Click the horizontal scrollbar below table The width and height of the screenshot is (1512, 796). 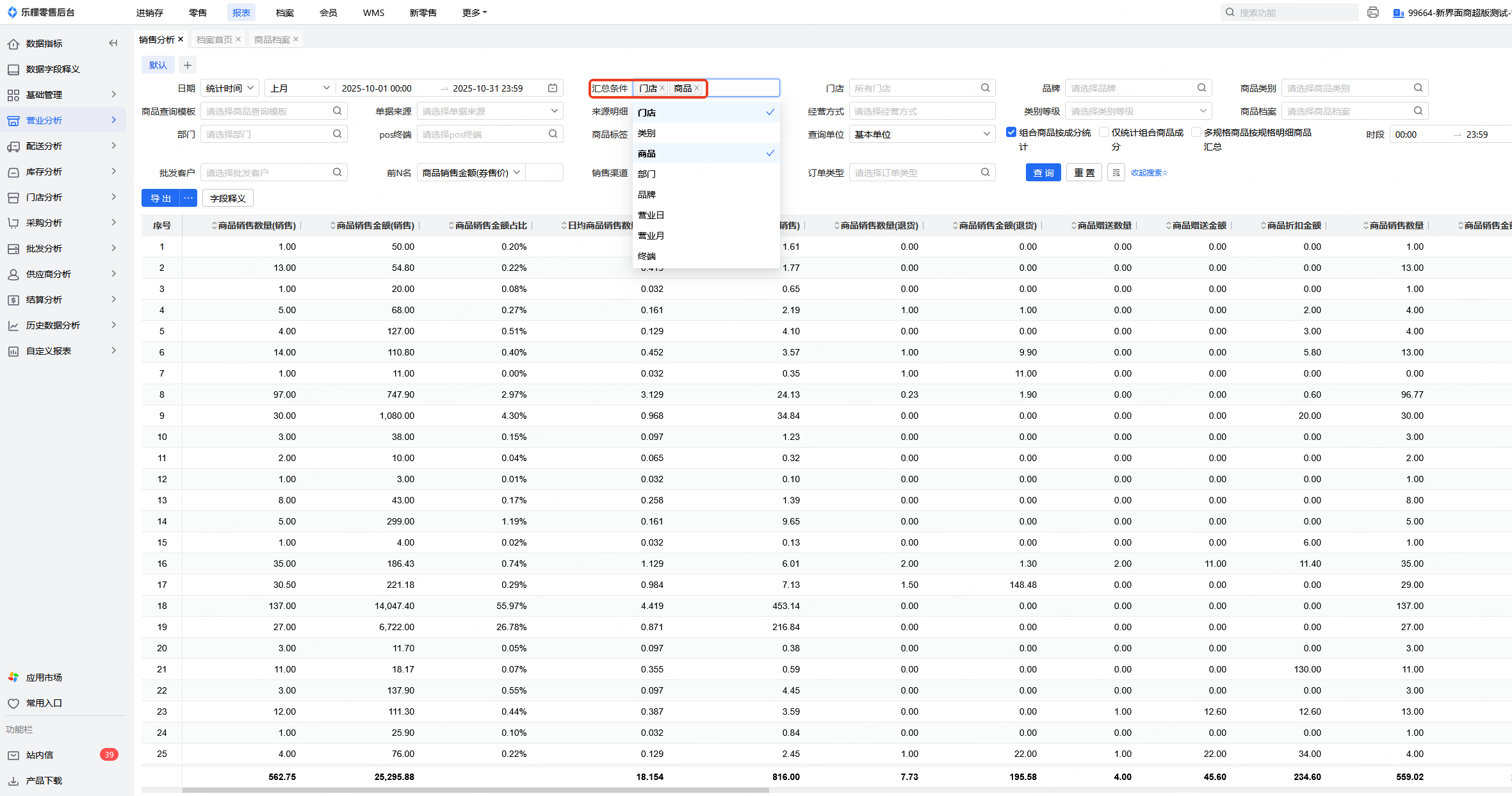pos(475,790)
